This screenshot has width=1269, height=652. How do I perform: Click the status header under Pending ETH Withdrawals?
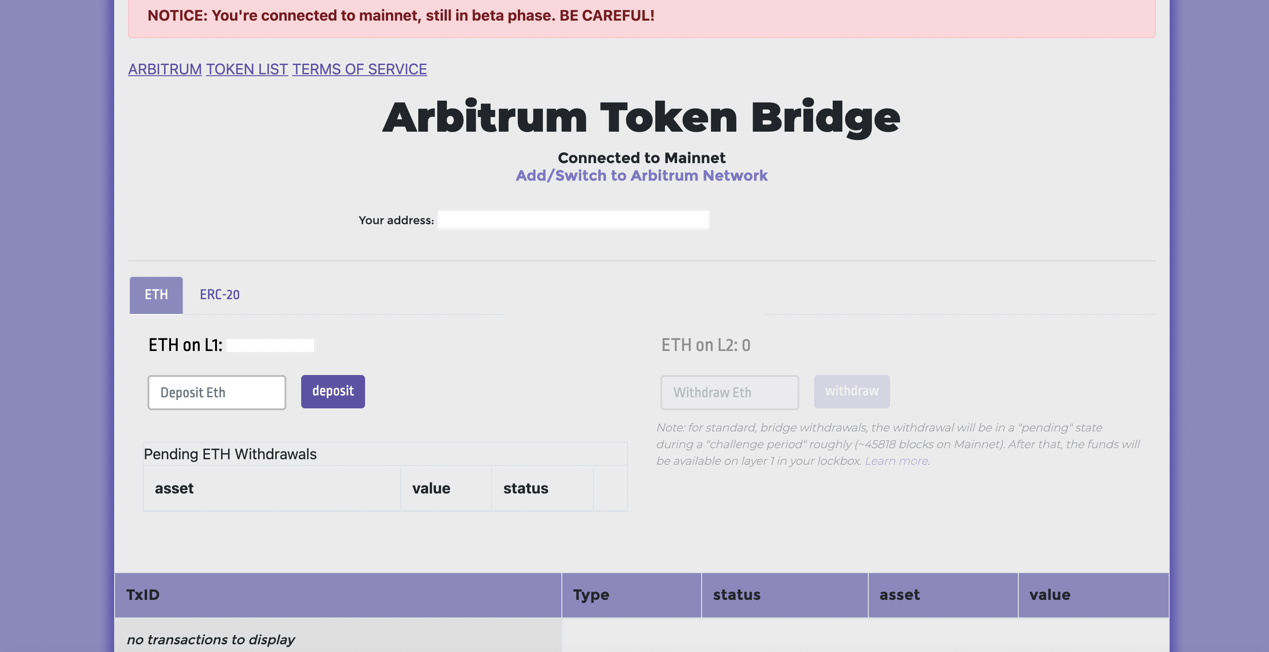click(526, 489)
